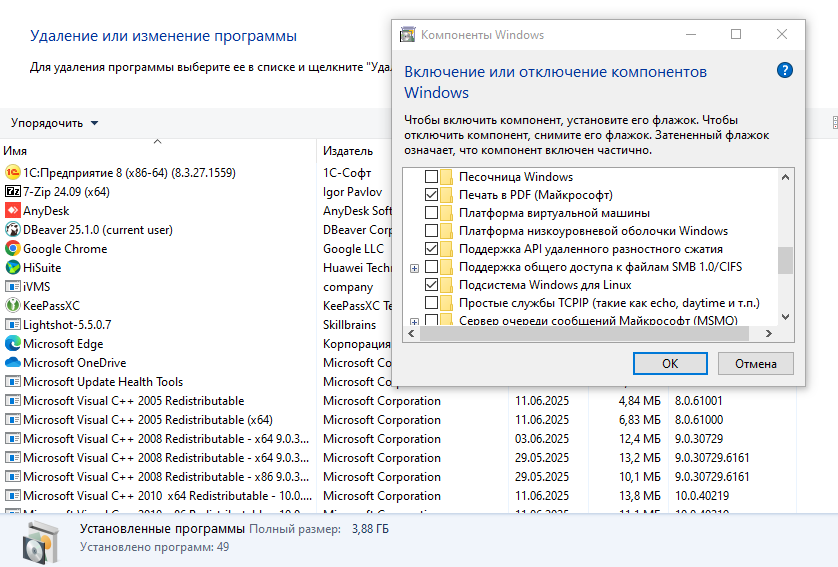This screenshot has width=838, height=567.
Task: Open help via blue question mark icon
Action: point(785,71)
